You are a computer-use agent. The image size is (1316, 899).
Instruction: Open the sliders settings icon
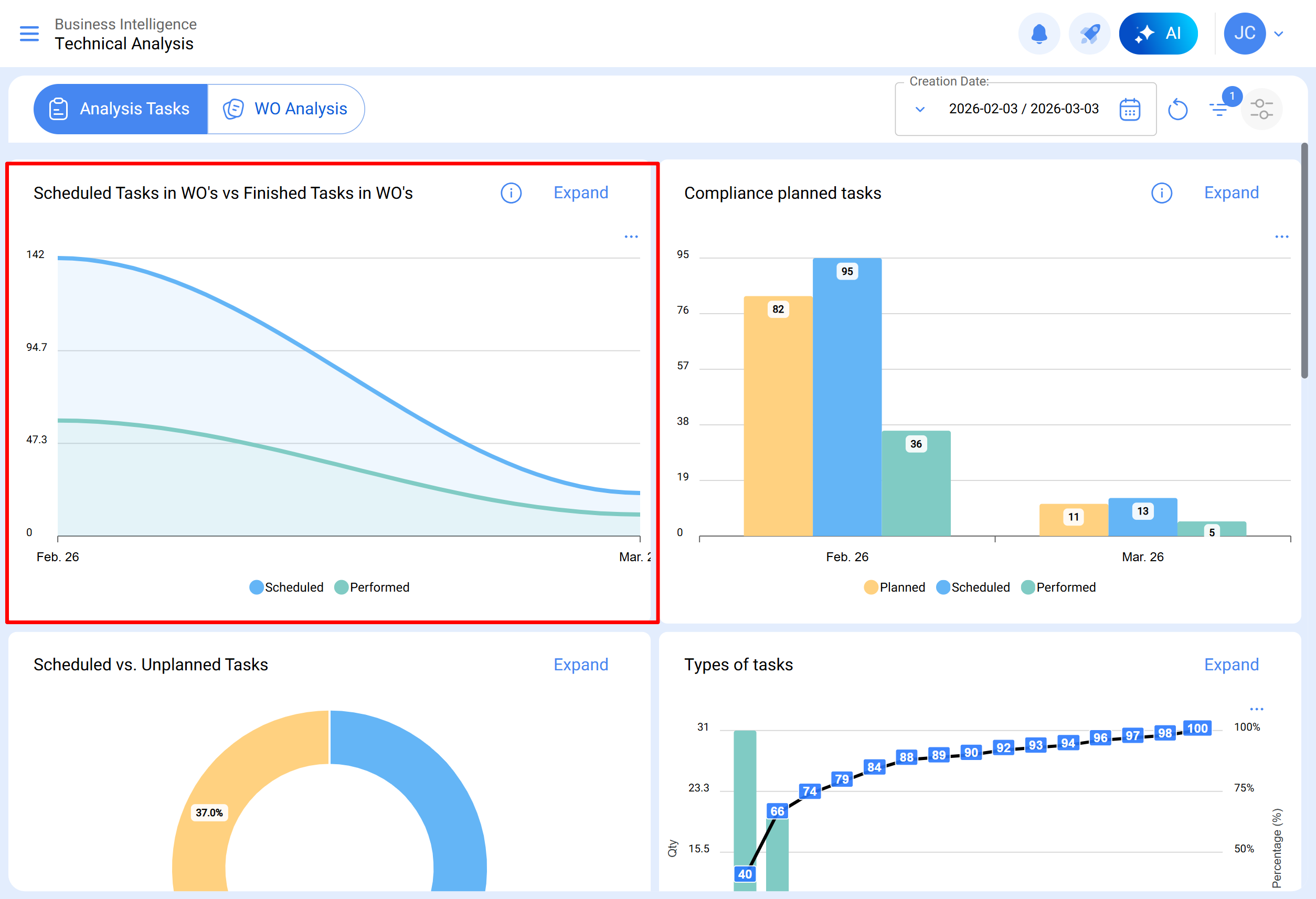click(x=1261, y=109)
